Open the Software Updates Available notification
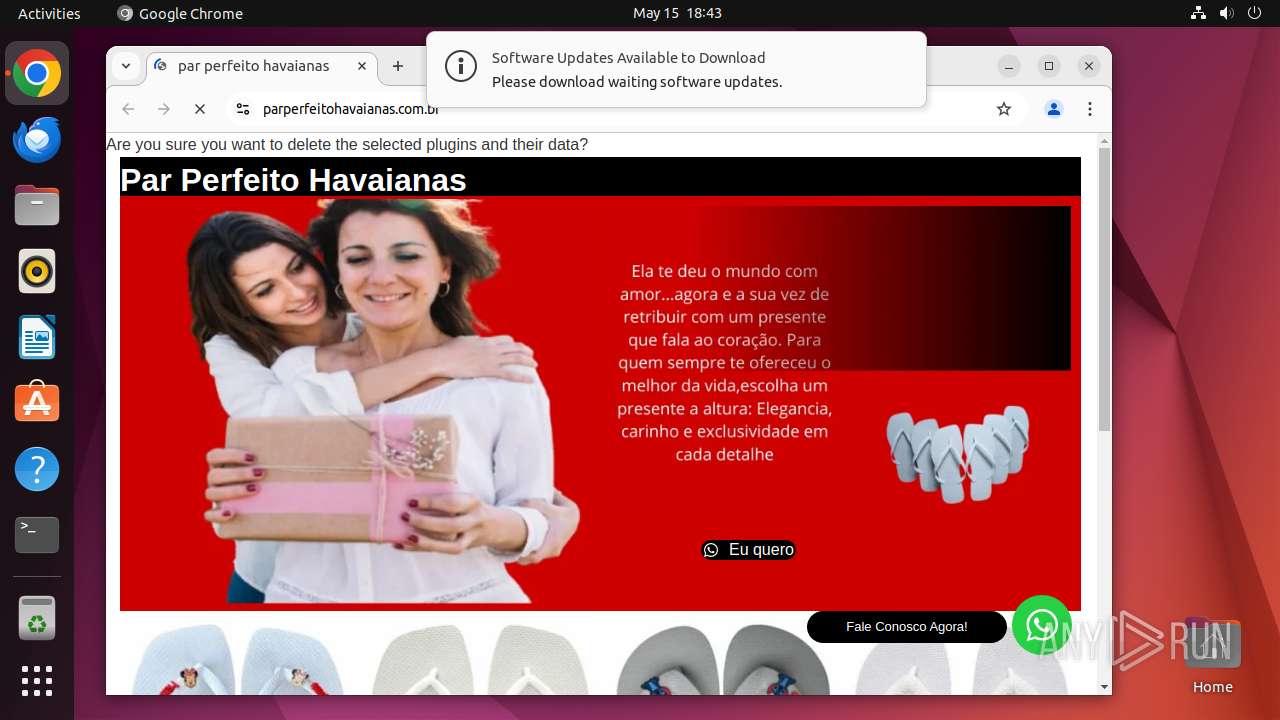The height and width of the screenshot is (720, 1280). click(x=676, y=69)
